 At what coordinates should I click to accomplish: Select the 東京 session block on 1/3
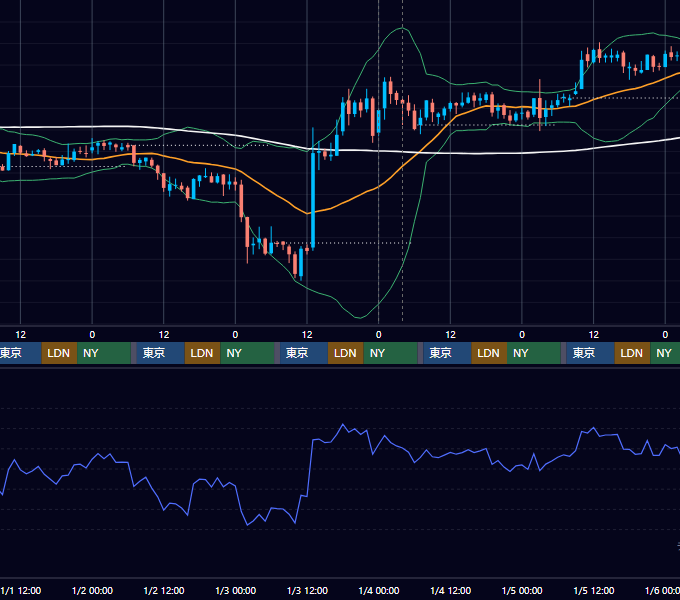(304, 353)
